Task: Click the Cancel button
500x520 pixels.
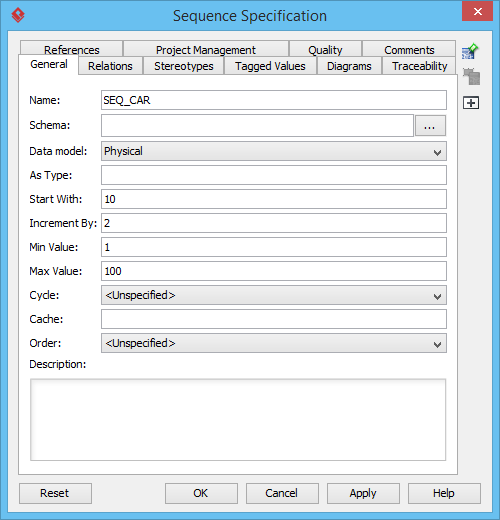Action: pyautogui.click(x=282, y=493)
